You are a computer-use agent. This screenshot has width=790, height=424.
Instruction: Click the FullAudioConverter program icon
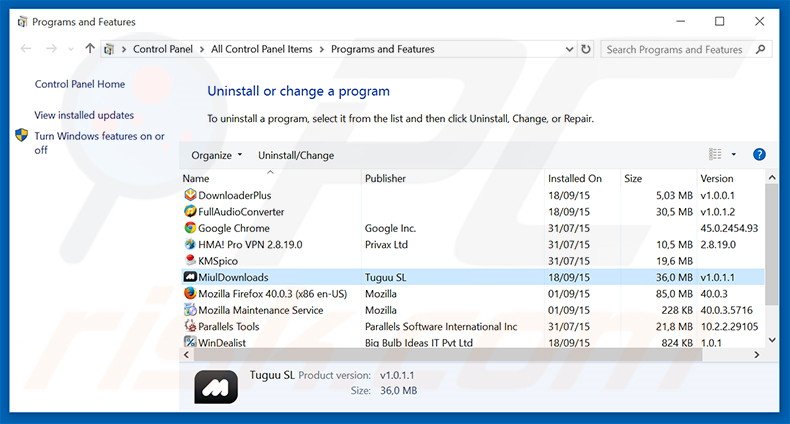pyautogui.click(x=190, y=211)
